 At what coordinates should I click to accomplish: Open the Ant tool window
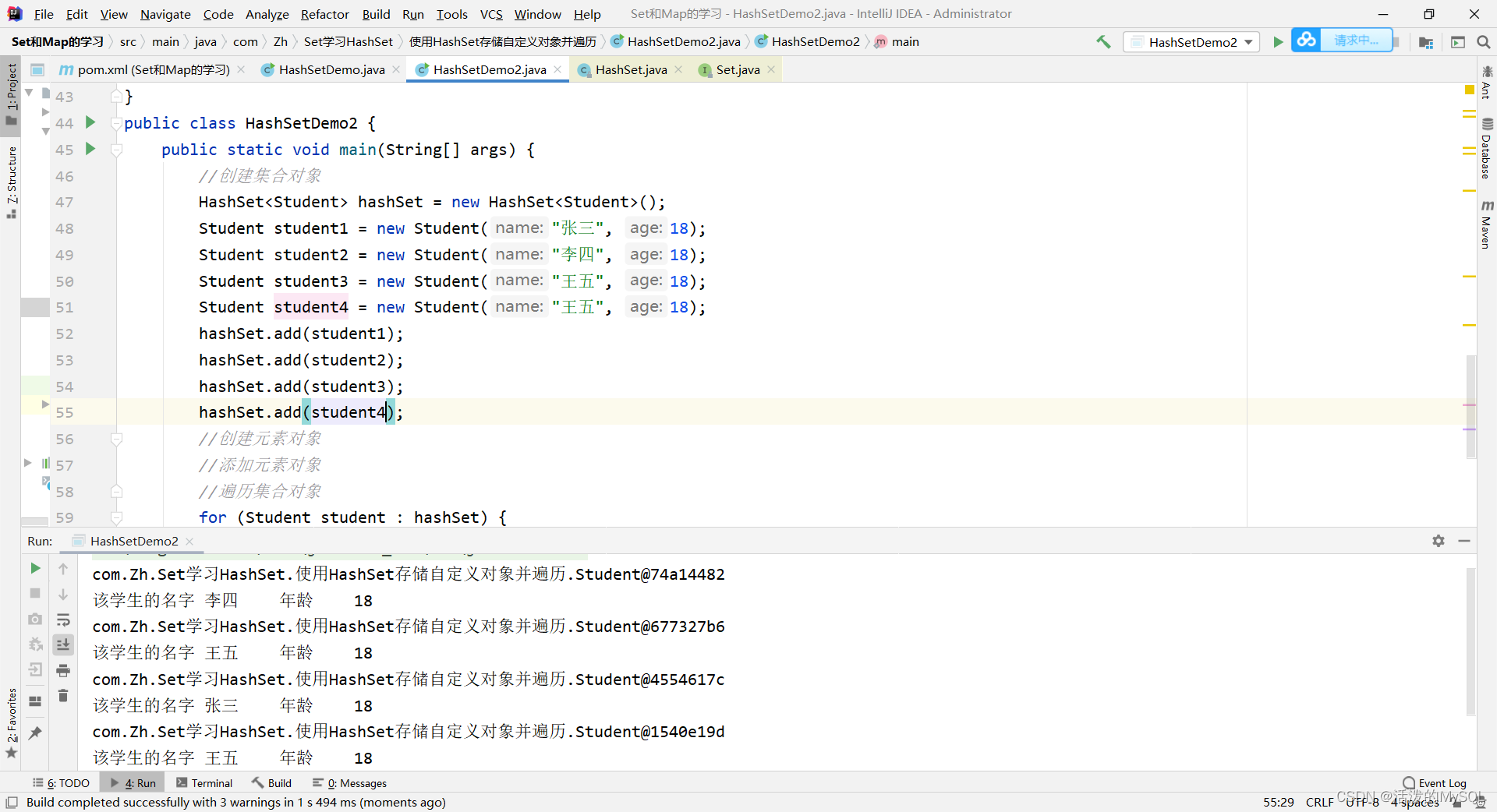coord(1486,82)
